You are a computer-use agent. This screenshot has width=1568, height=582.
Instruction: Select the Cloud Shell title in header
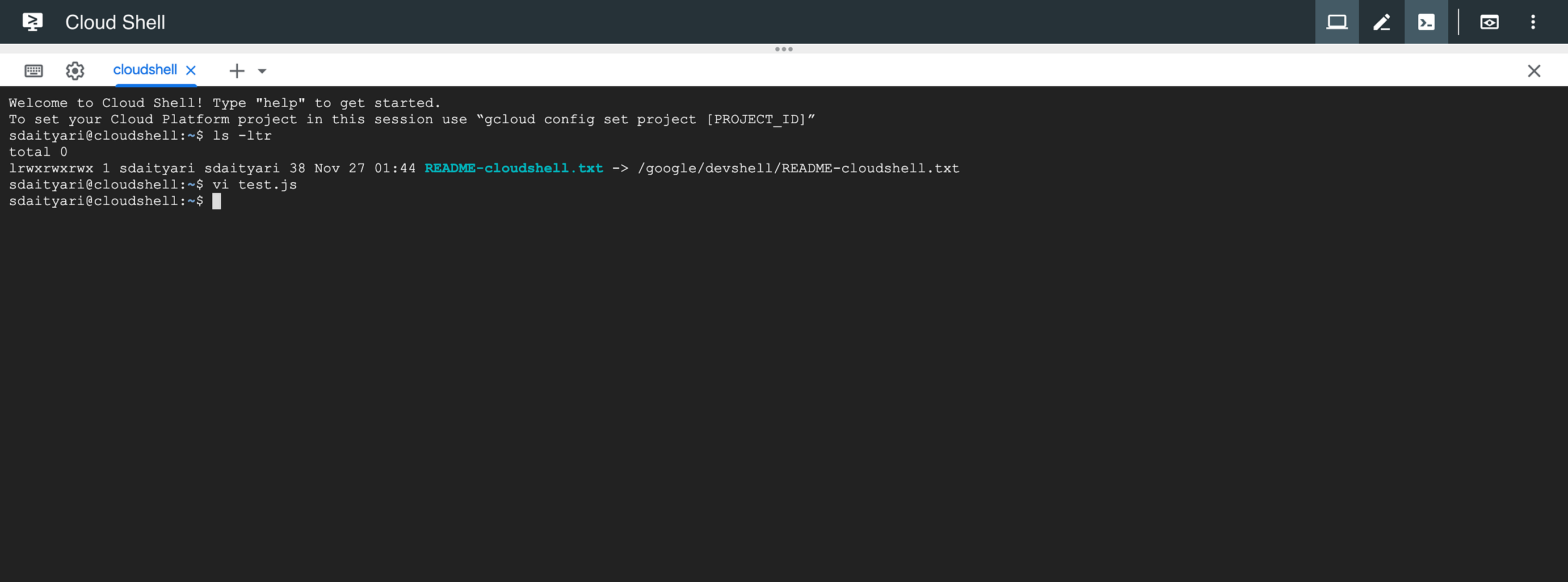click(115, 22)
